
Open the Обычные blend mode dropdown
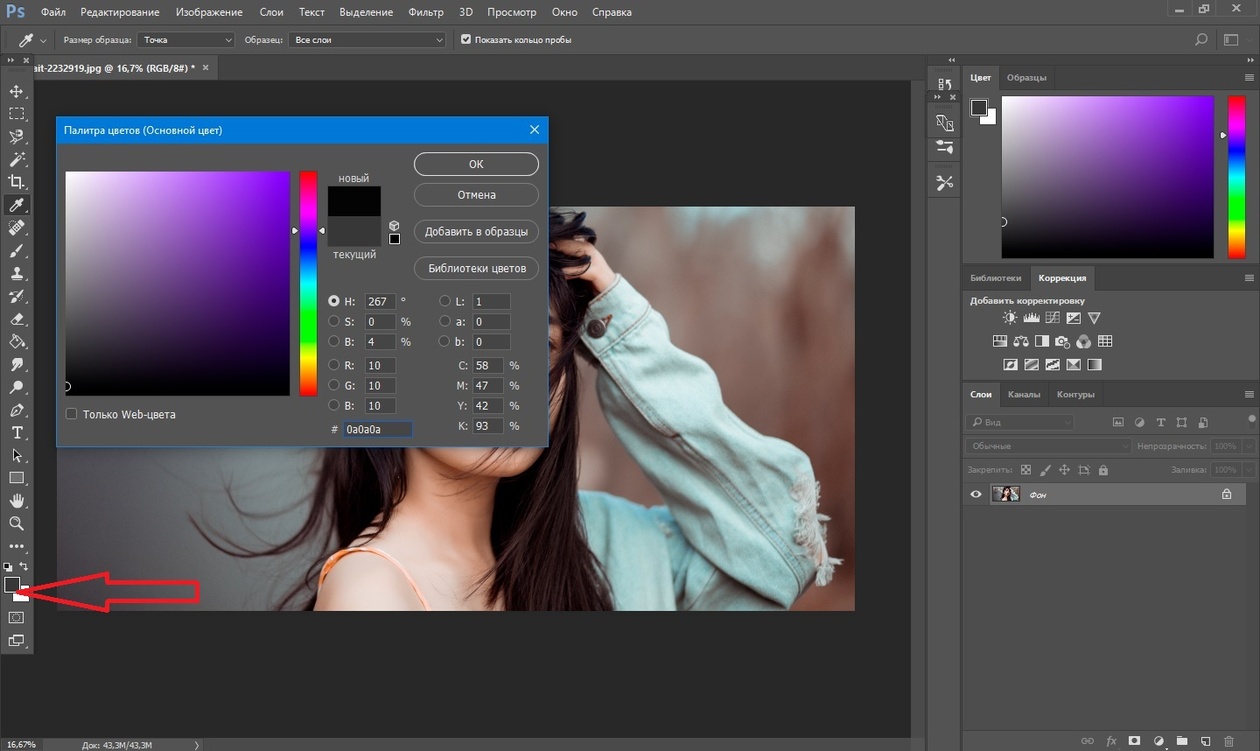(1048, 446)
